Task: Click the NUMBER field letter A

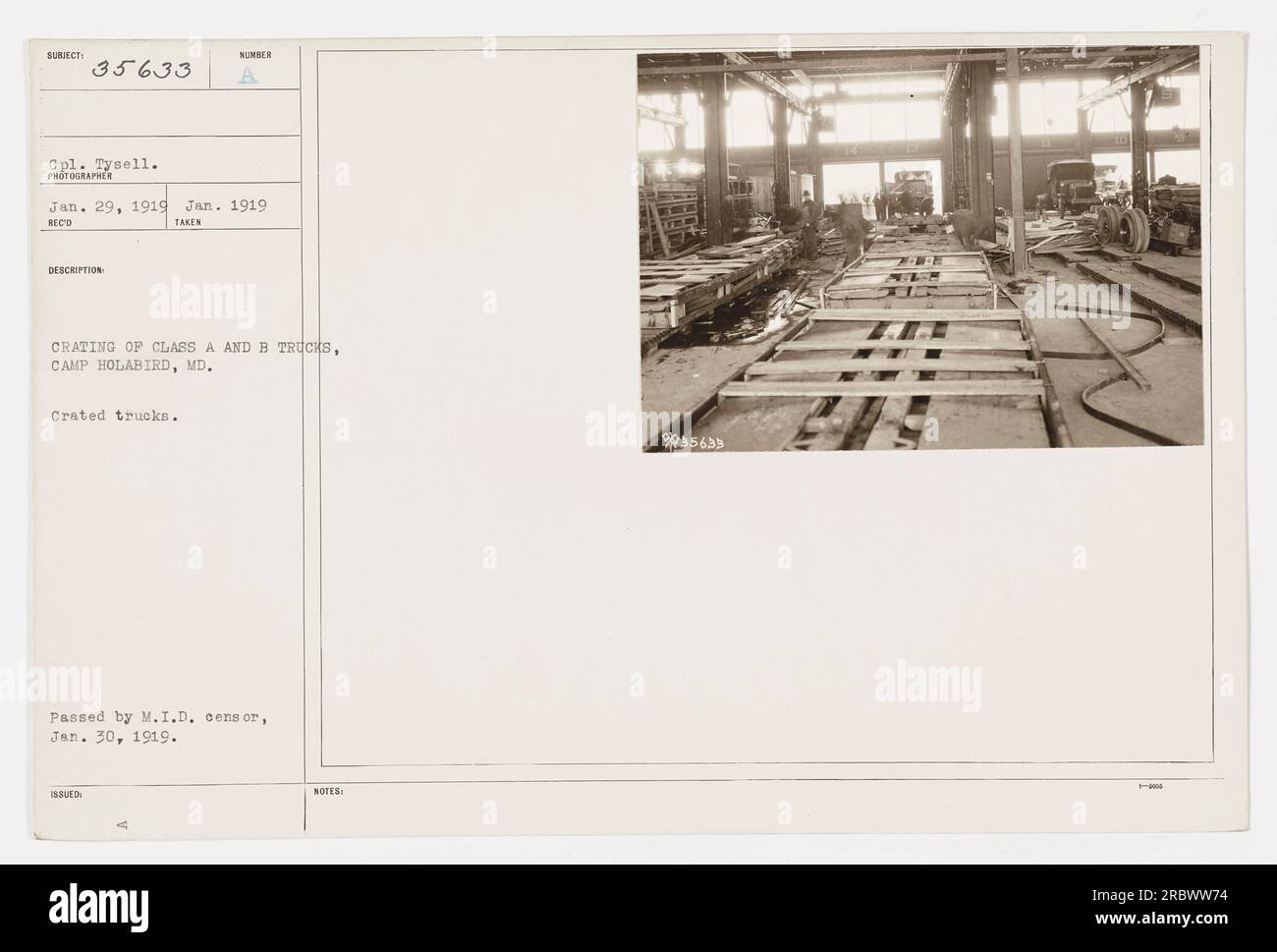Action: 248,77
